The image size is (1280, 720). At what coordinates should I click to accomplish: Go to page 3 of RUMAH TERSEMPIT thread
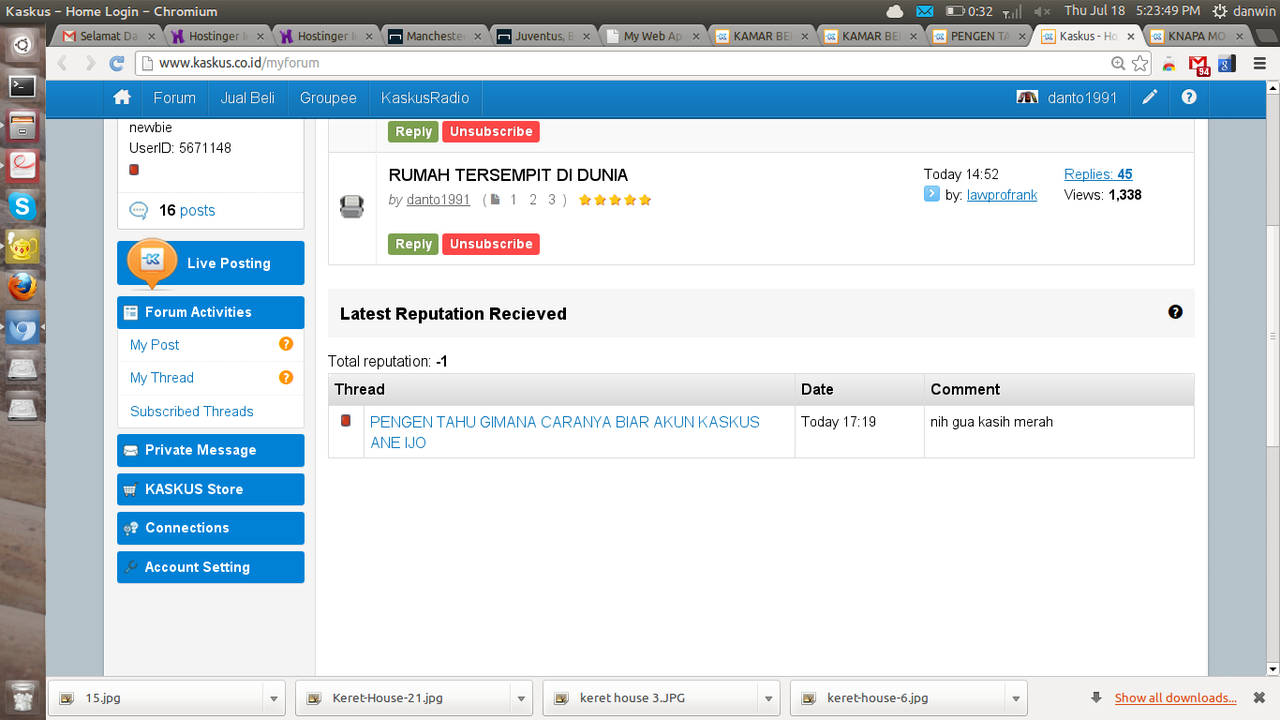click(551, 200)
